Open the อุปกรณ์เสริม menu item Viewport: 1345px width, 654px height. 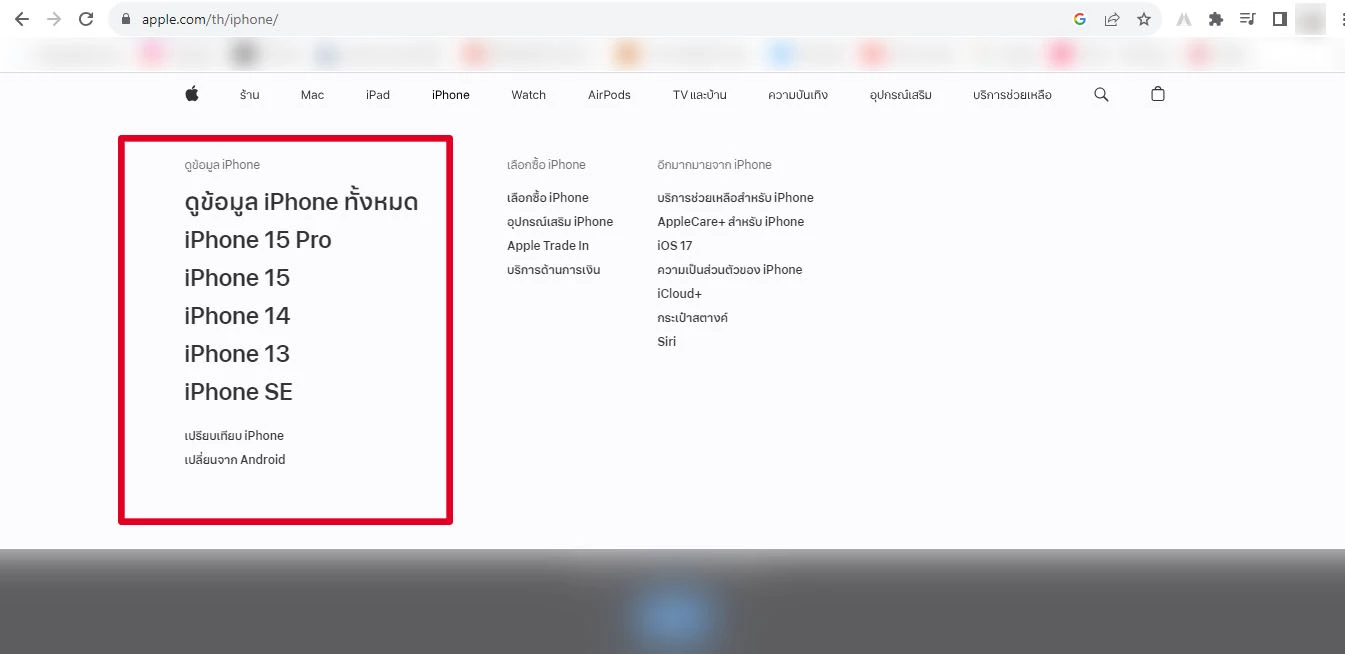pos(901,95)
